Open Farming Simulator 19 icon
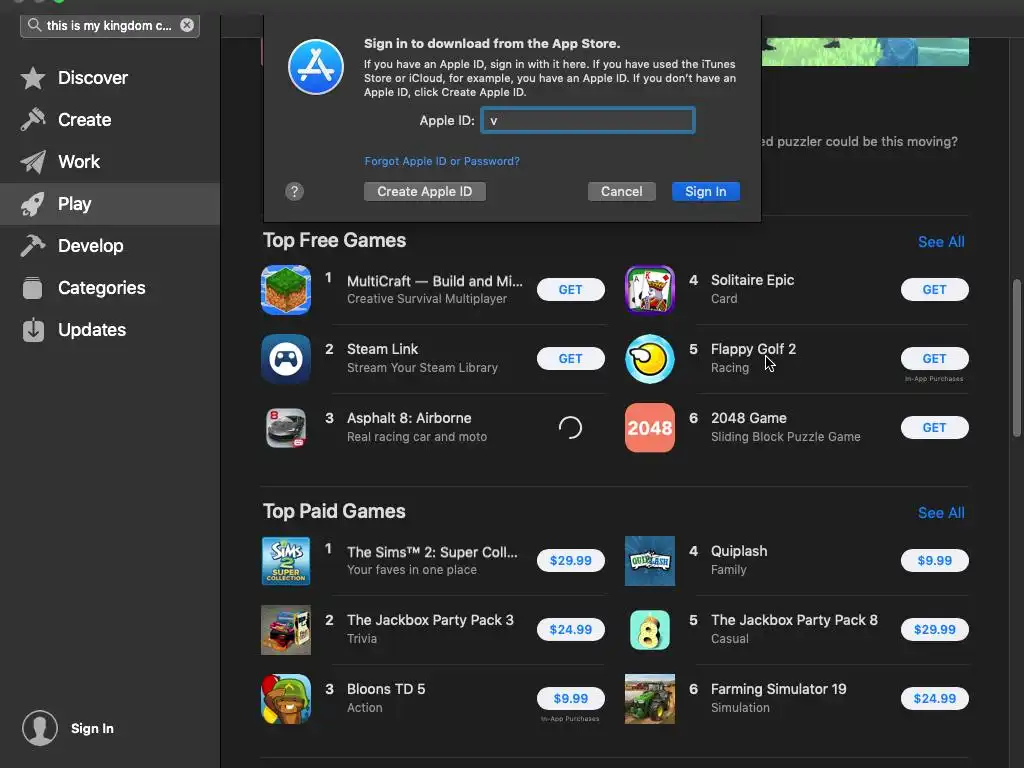The height and width of the screenshot is (768, 1024). [650, 699]
